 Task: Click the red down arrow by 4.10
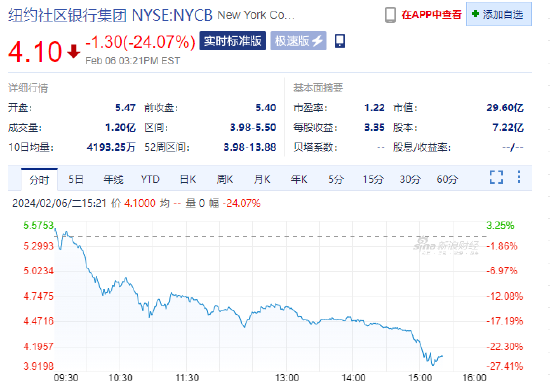pos(73,51)
